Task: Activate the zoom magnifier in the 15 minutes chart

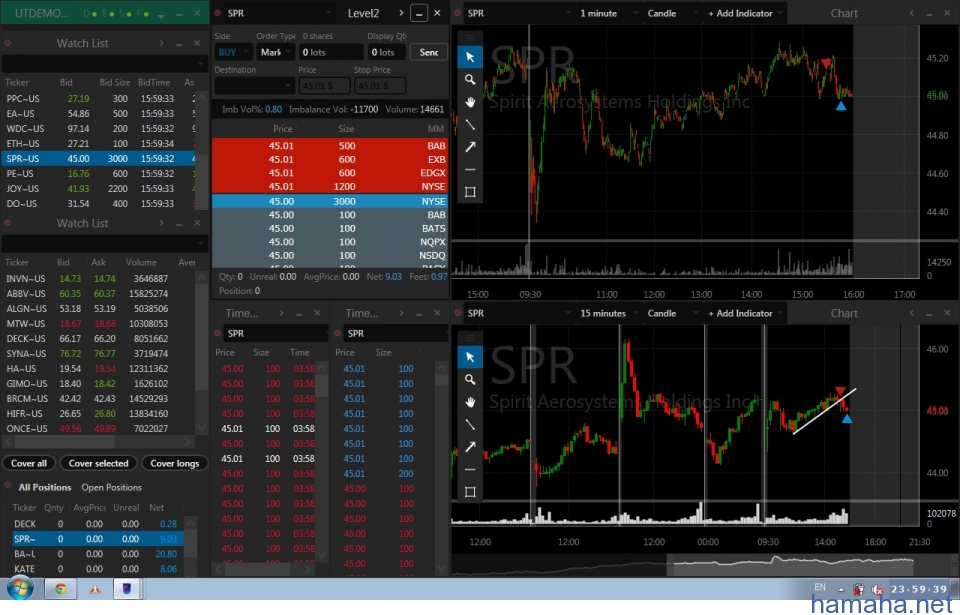Action: (x=470, y=380)
